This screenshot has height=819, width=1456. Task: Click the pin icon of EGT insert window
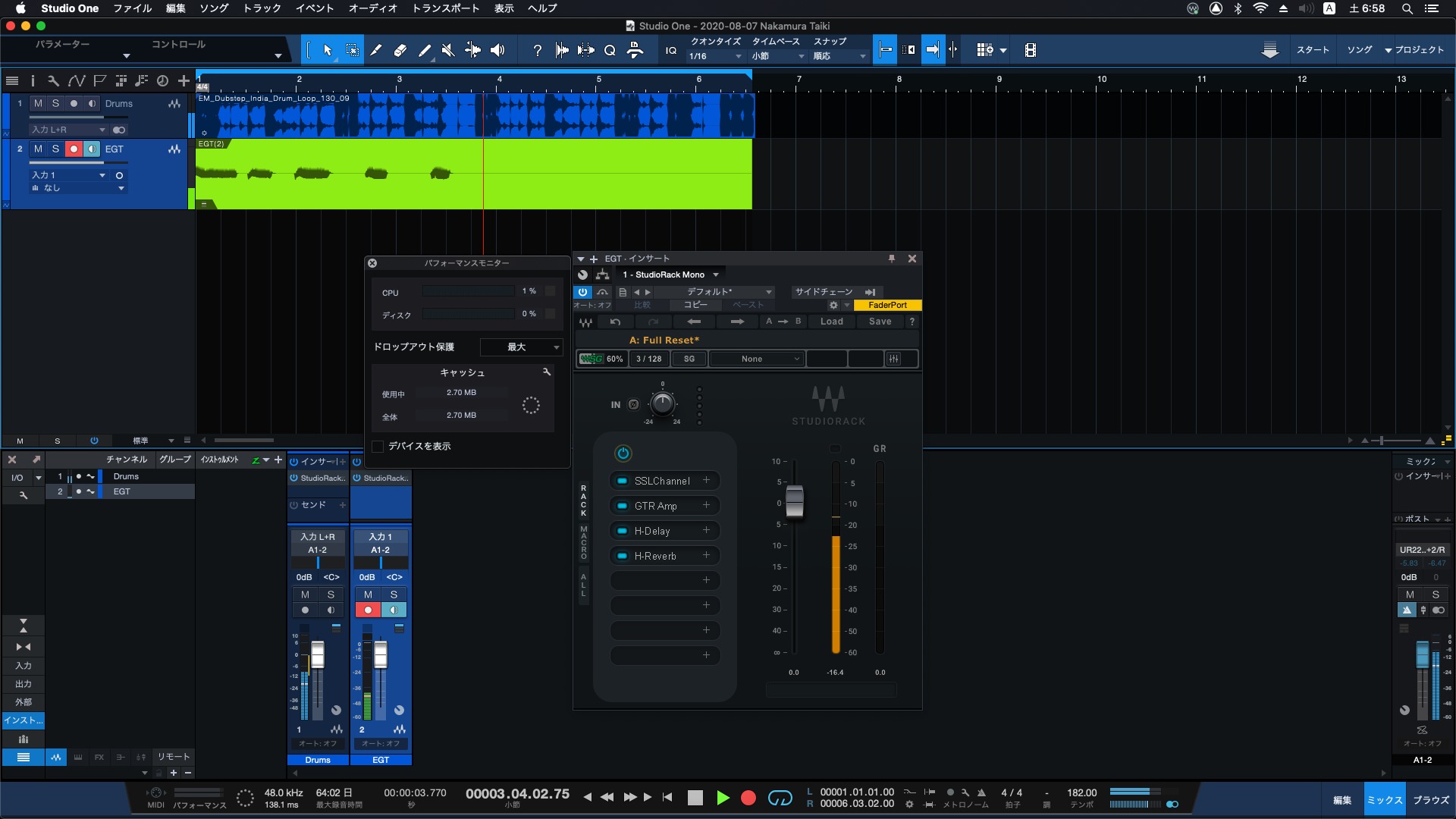(892, 259)
